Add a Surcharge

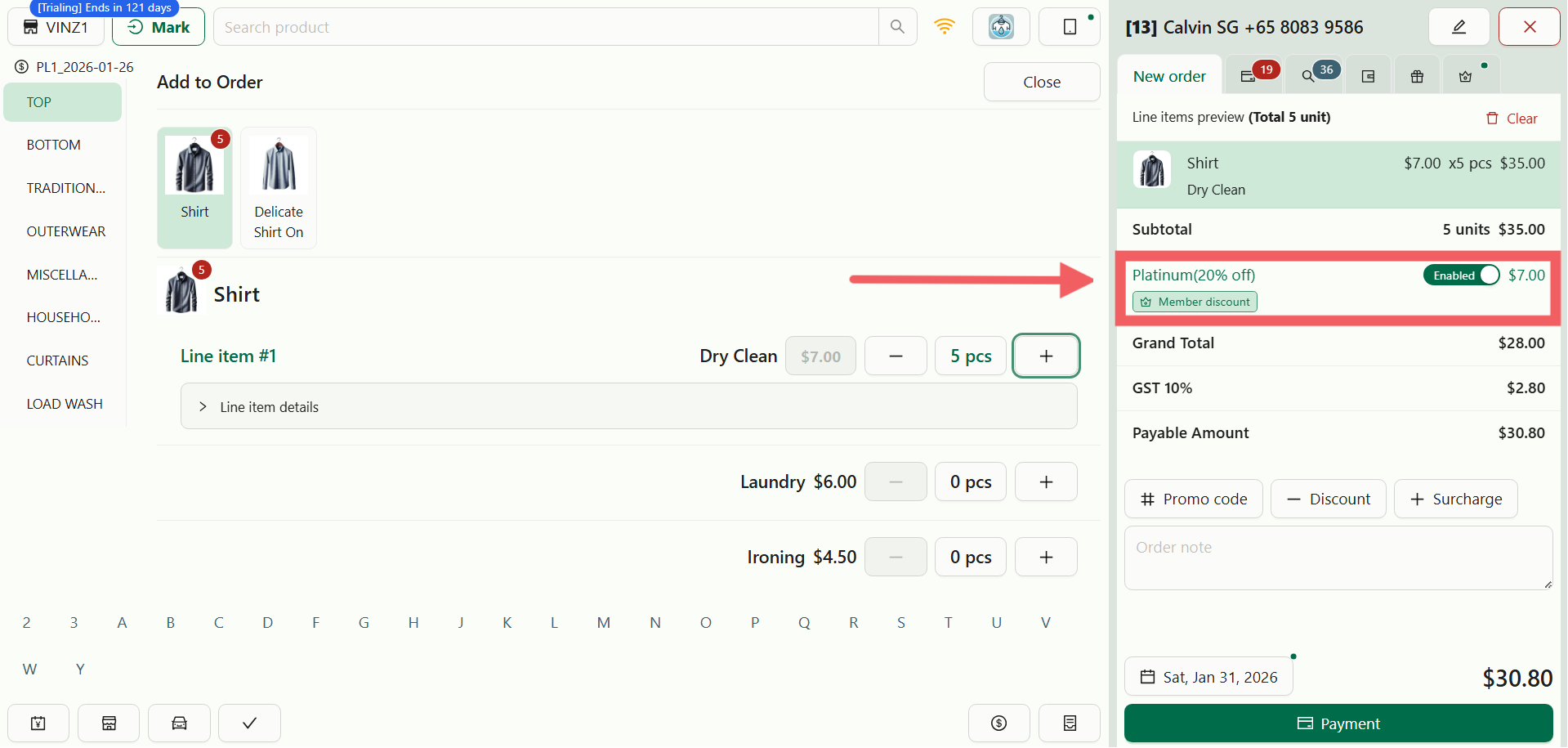click(1456, 499)
